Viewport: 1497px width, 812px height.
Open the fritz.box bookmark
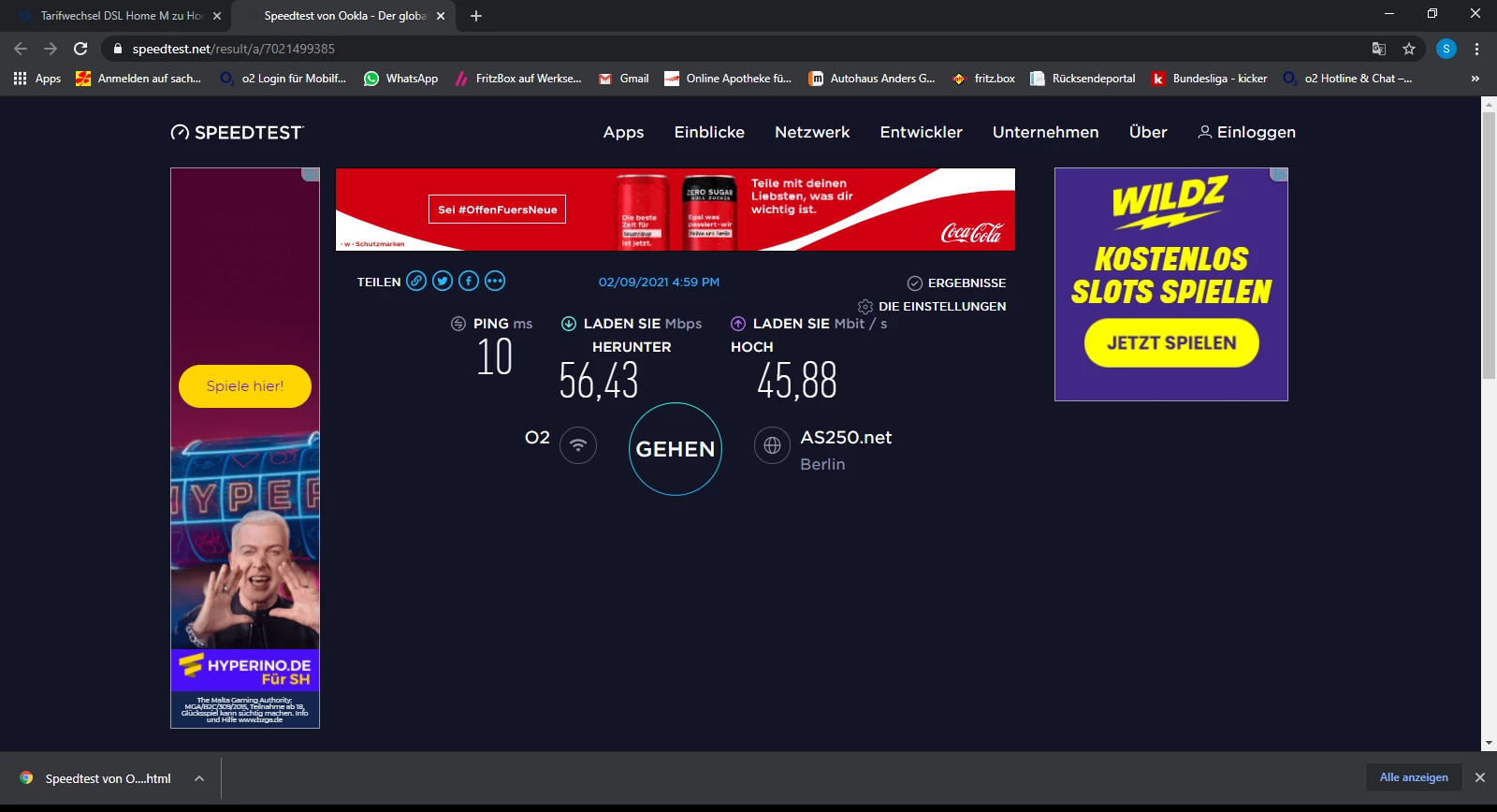click(x=983, y=79)
